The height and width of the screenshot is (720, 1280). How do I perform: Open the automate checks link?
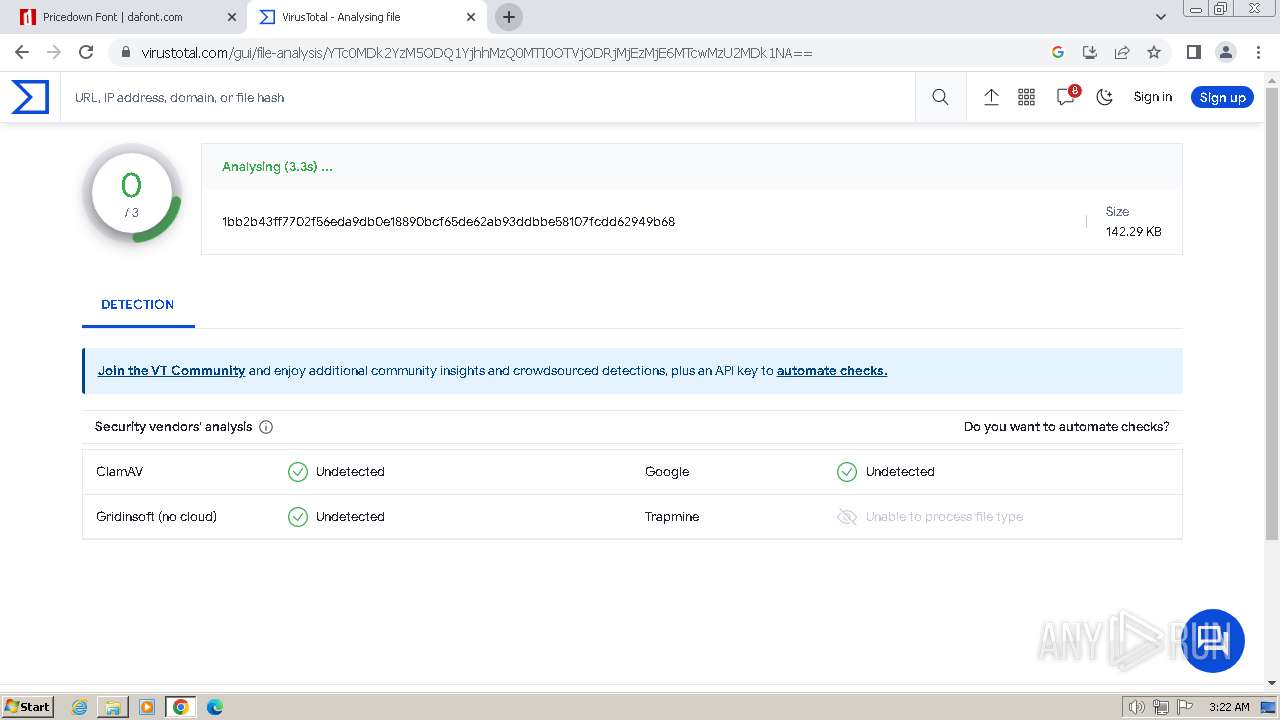click(x=832, y=371)
